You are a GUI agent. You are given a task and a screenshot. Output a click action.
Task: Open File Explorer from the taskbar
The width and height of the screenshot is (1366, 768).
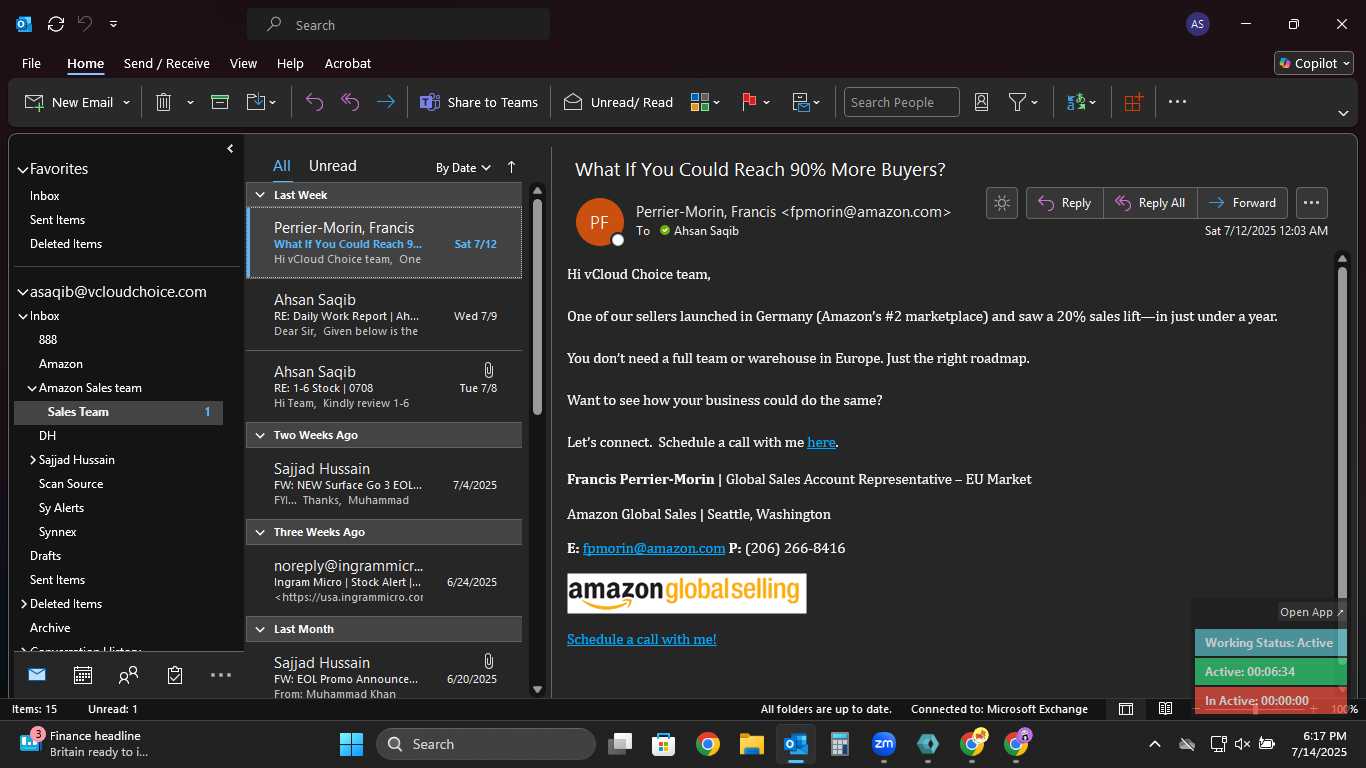752,744
